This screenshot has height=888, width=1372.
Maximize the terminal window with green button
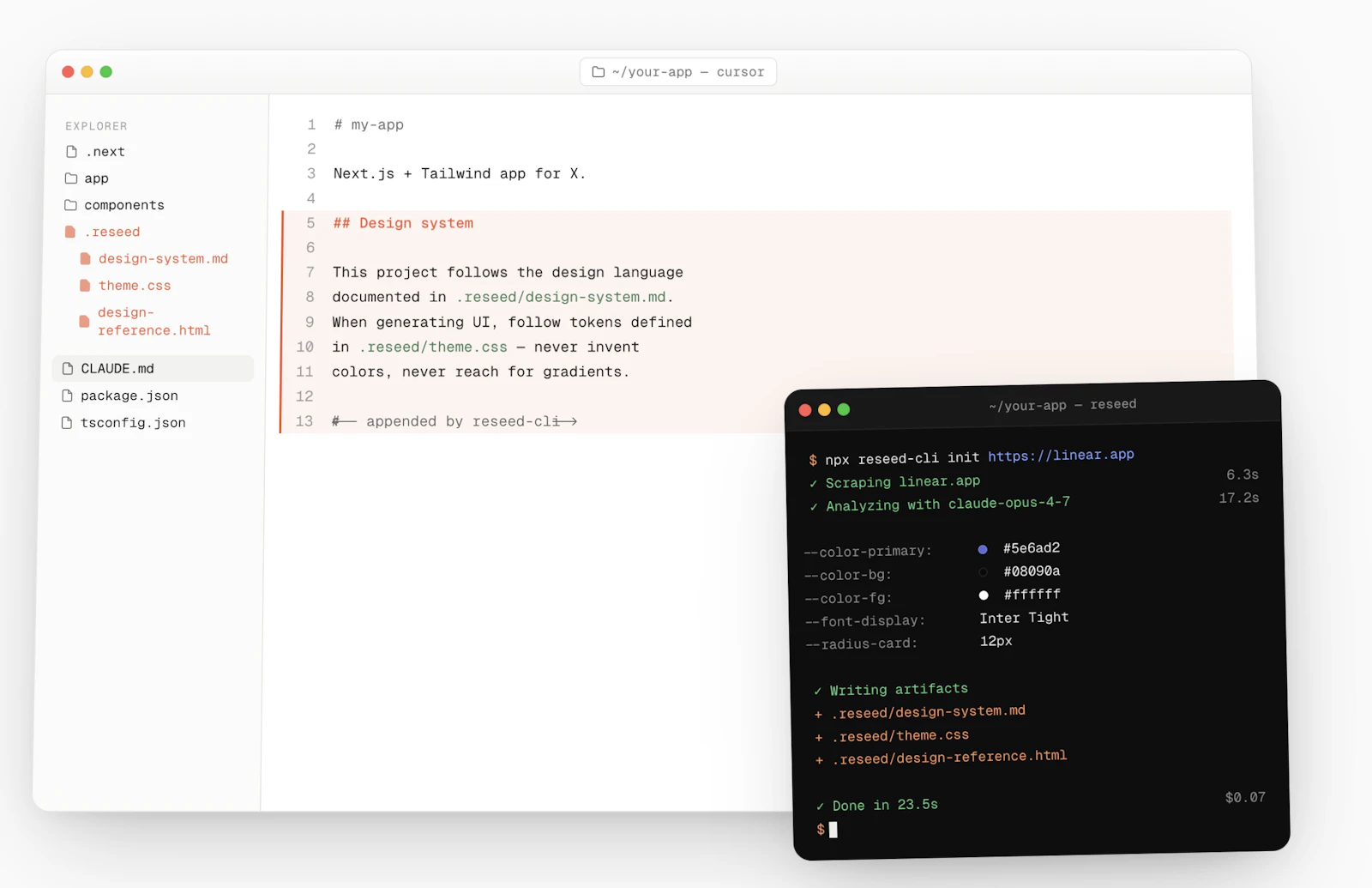point(844,410)
